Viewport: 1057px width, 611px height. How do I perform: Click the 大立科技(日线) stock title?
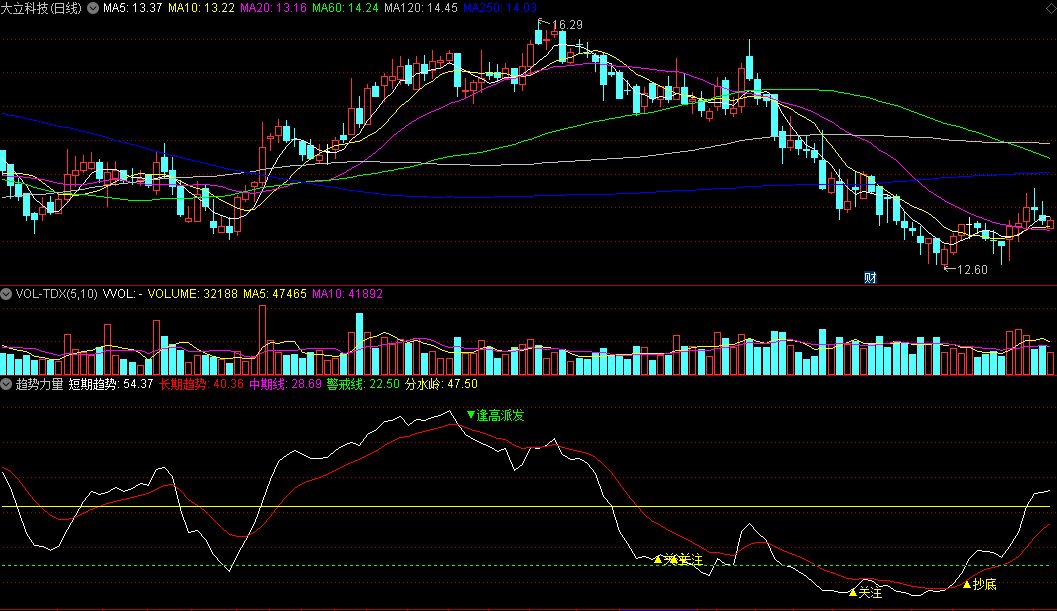pyautogui.click(x=41, y=8)
